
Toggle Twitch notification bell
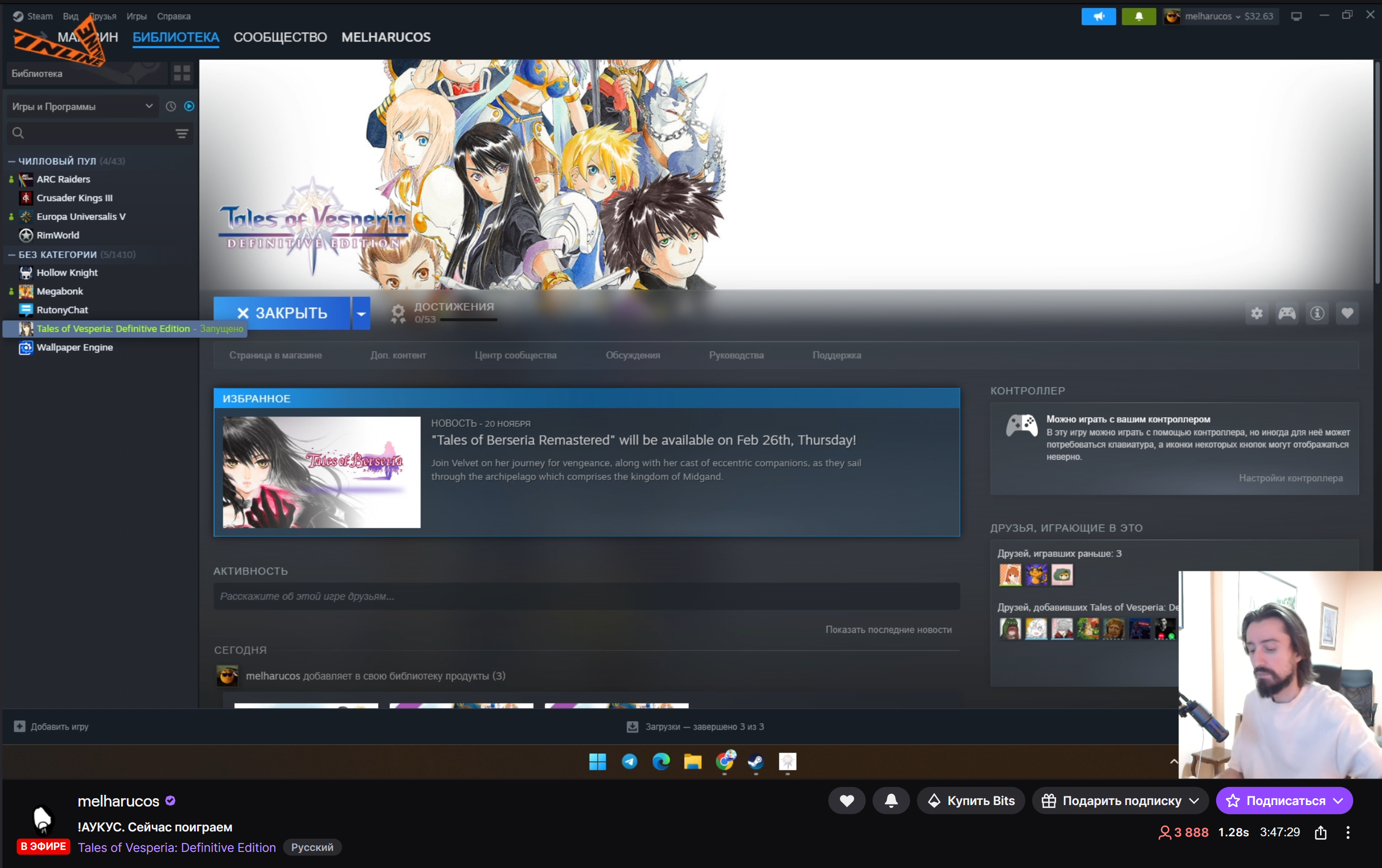pyautogui.click(x=890, y=800)
